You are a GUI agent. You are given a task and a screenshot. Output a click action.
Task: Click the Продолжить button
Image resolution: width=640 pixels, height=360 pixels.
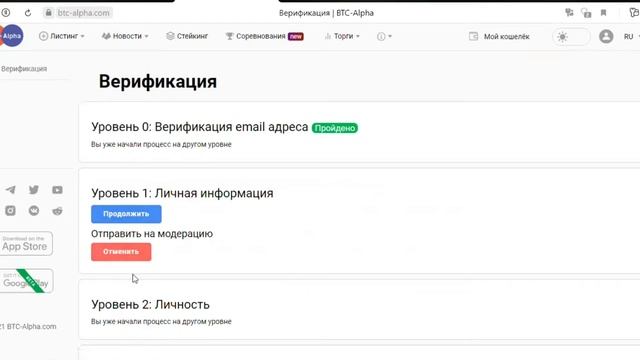[x=126, y=214]
